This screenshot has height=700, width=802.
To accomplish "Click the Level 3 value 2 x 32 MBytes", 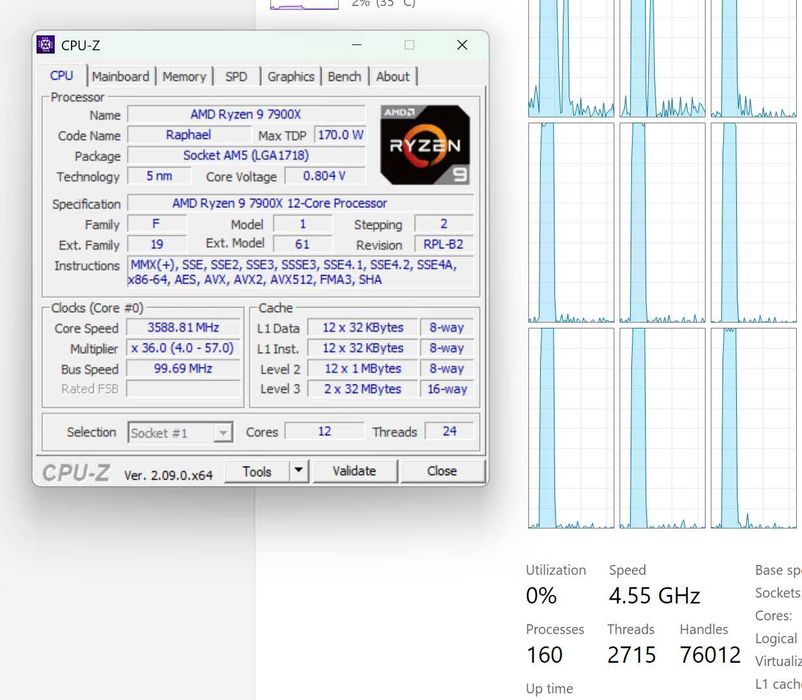I will pyautogui.click(x=363, y=389).
